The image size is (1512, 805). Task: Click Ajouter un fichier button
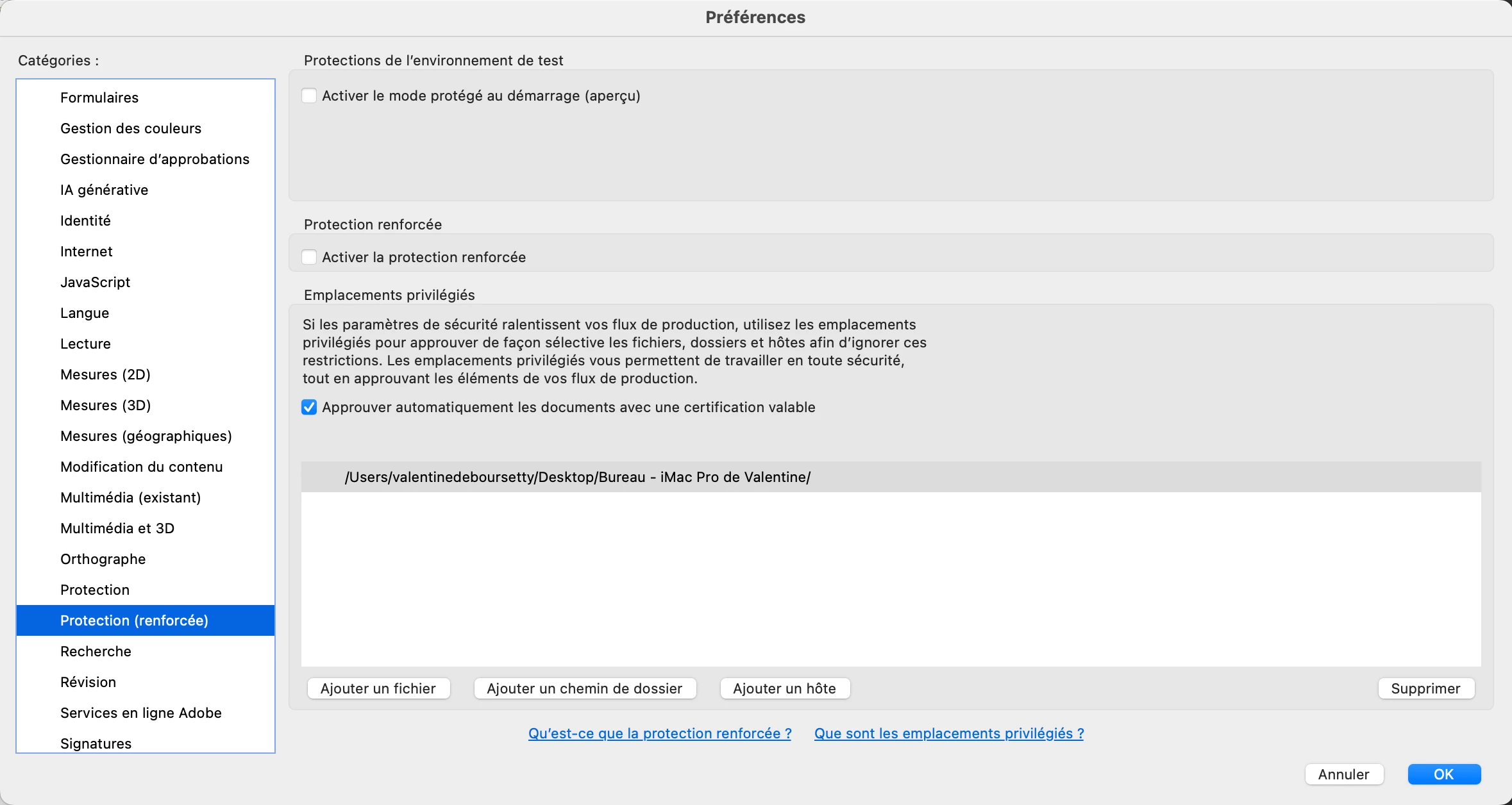(x=378, y=688)
